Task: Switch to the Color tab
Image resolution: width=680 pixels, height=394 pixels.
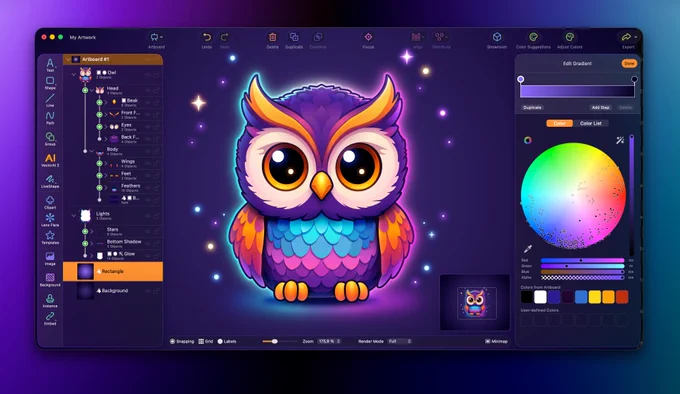Action: coord(559,124)
